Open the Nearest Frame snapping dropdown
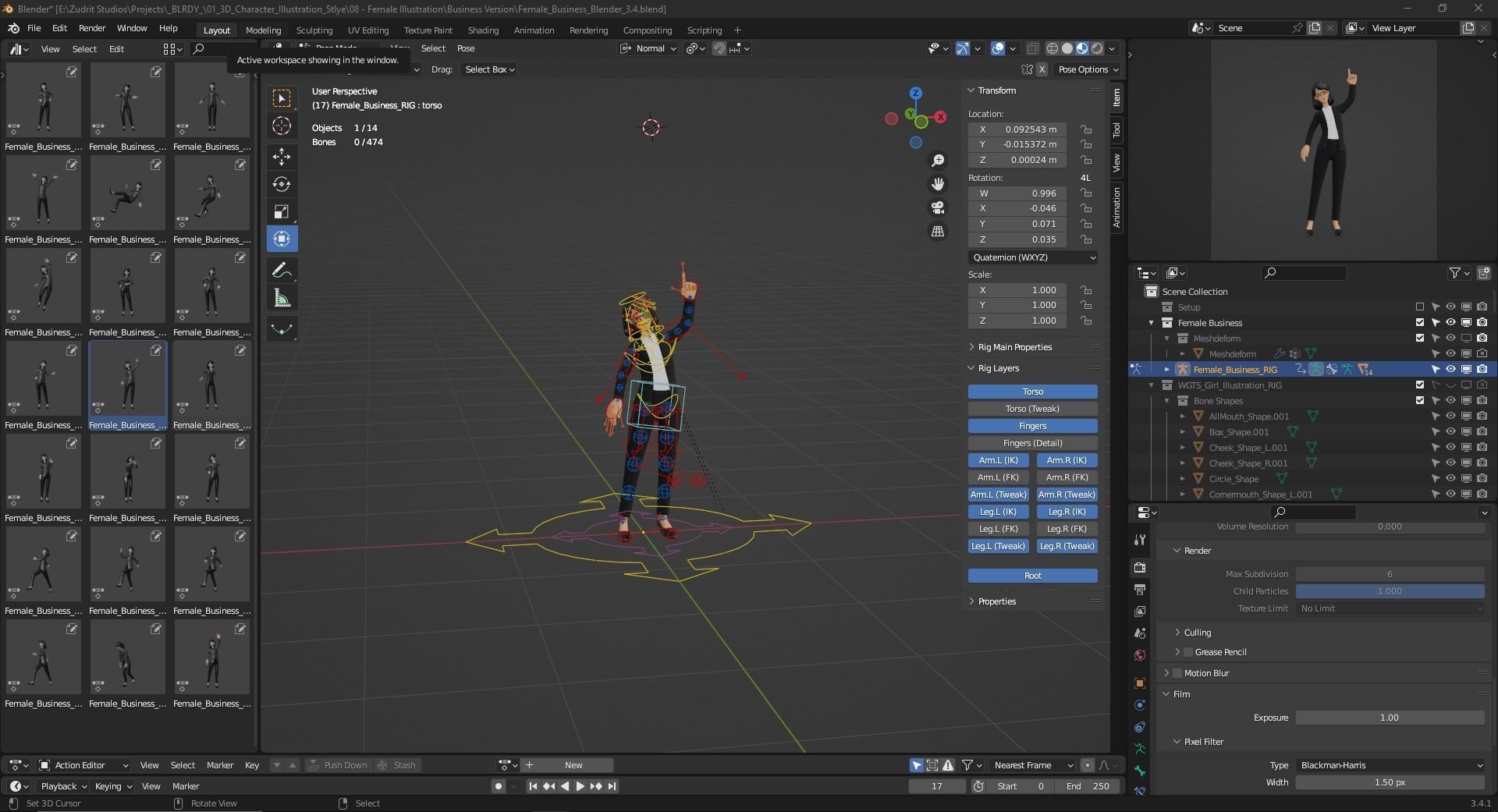This screenshot has width=1498, height=812. click(1033, 765)
